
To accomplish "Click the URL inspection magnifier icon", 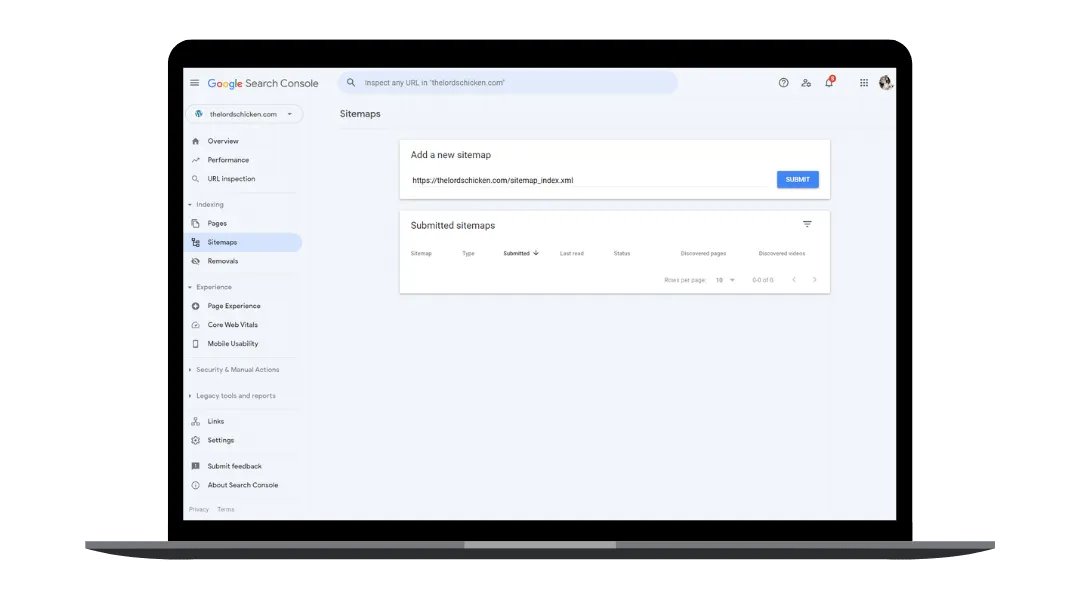I will pyautogui.click(x=196, y=179).
